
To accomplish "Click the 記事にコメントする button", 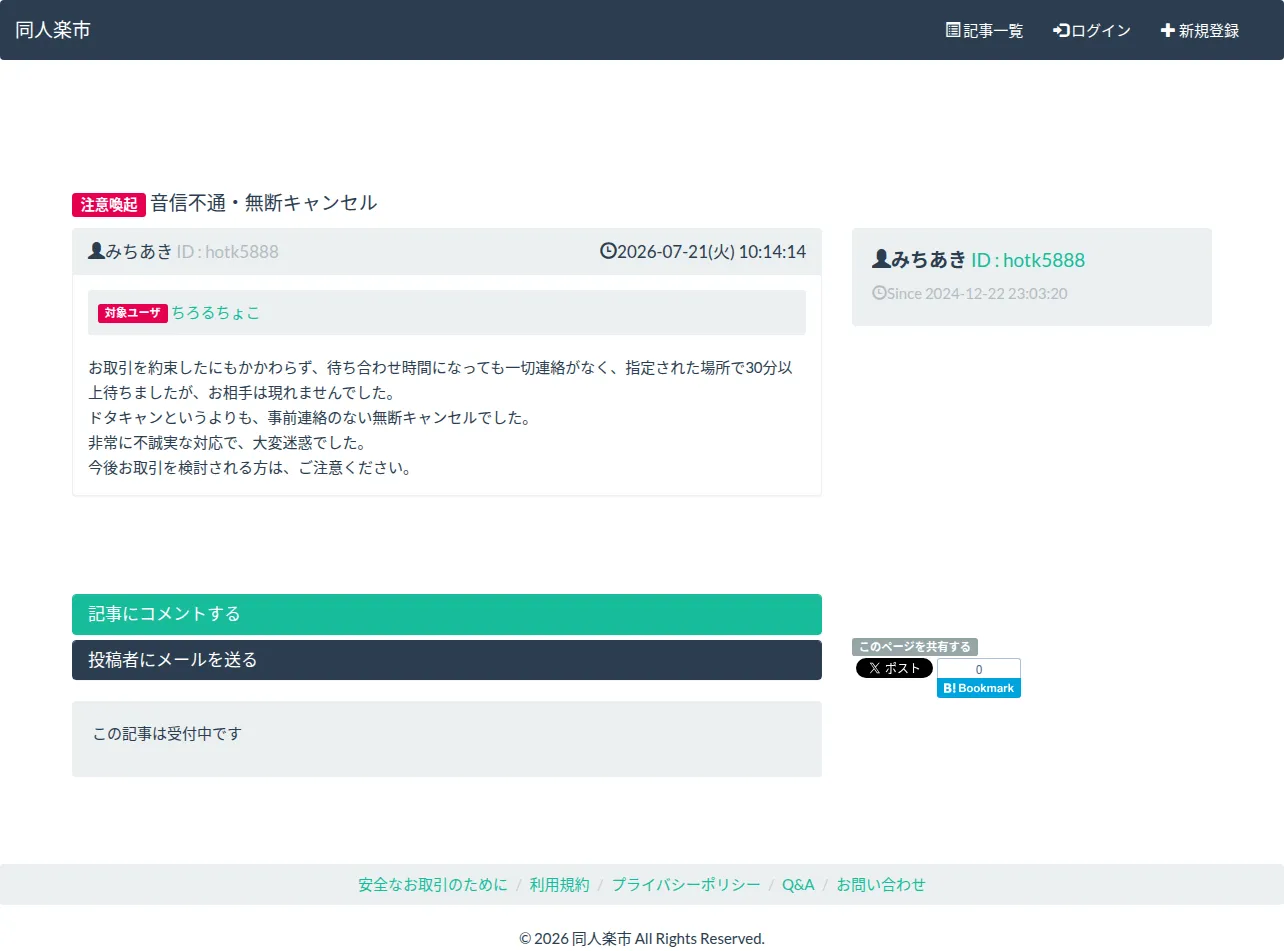I will click(x=447, y=614).
